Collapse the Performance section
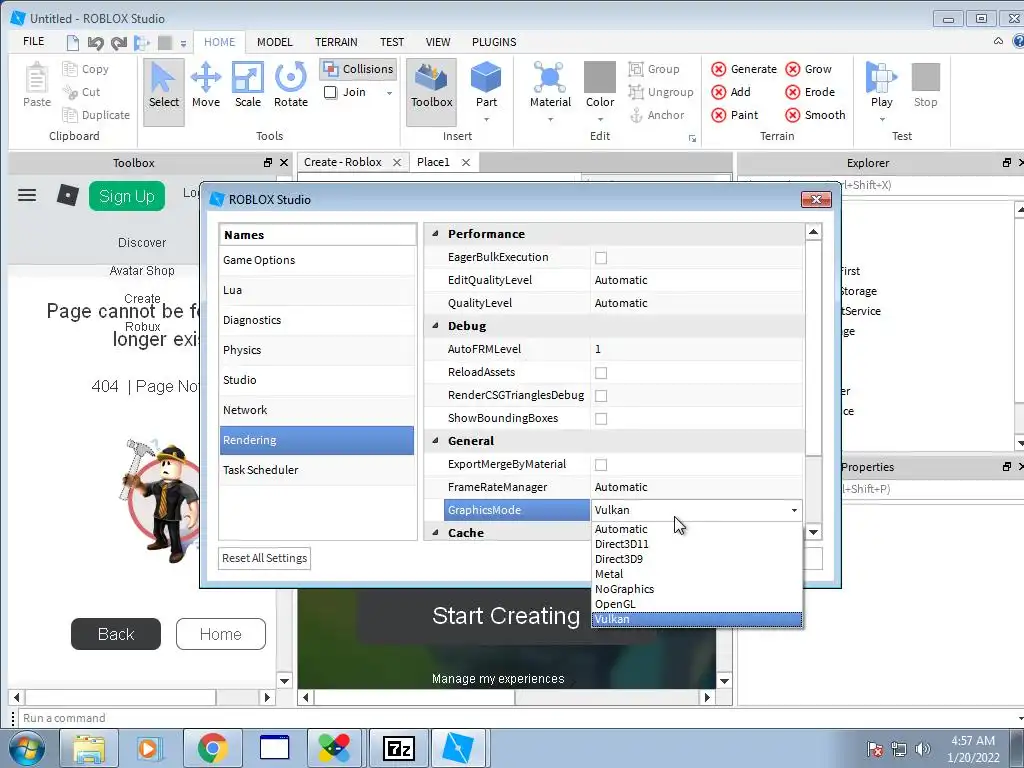This screenshot has width=1024, height=768. (x=436, y=234)
